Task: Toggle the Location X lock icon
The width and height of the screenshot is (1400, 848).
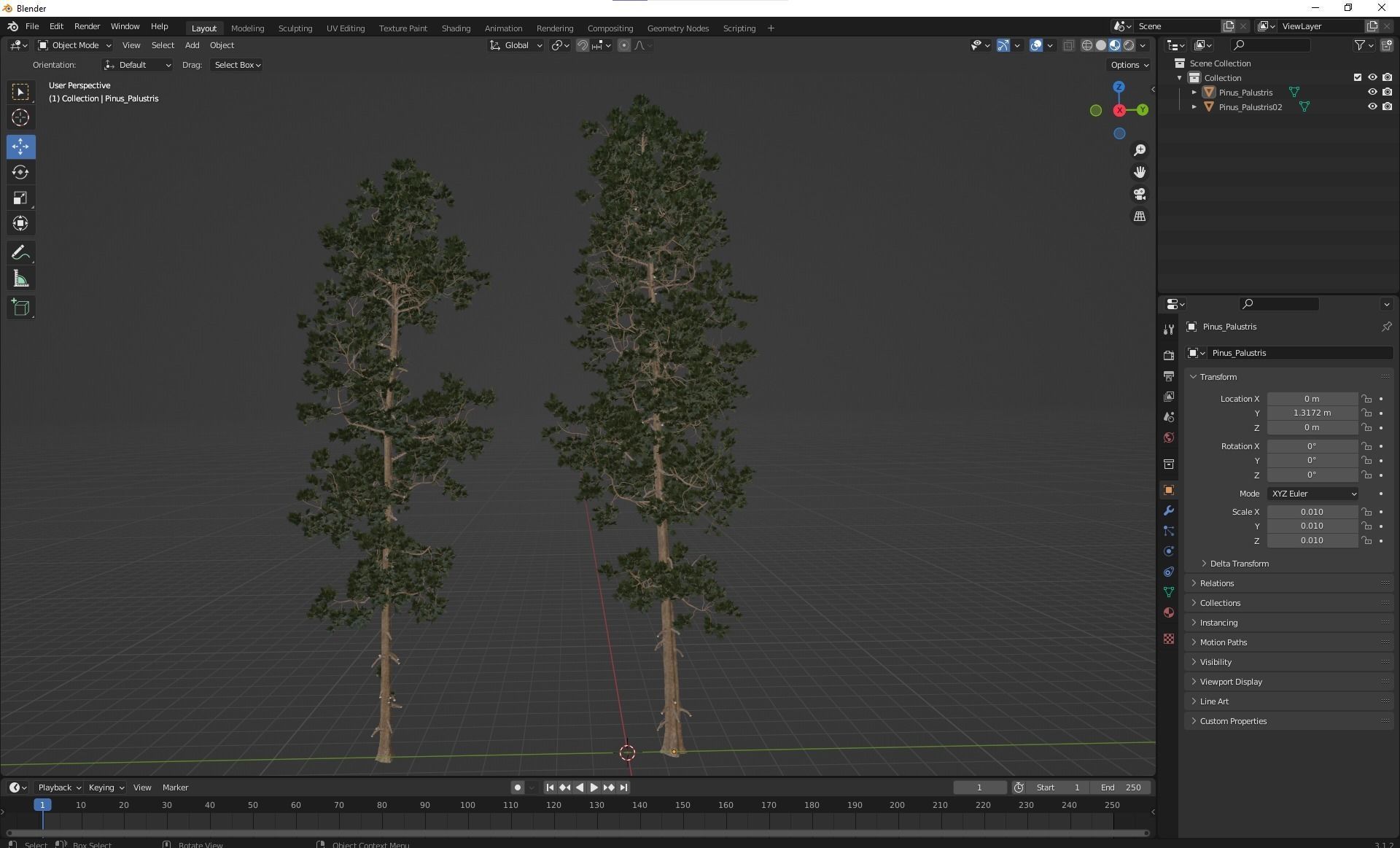Action: click(1366, 399)
